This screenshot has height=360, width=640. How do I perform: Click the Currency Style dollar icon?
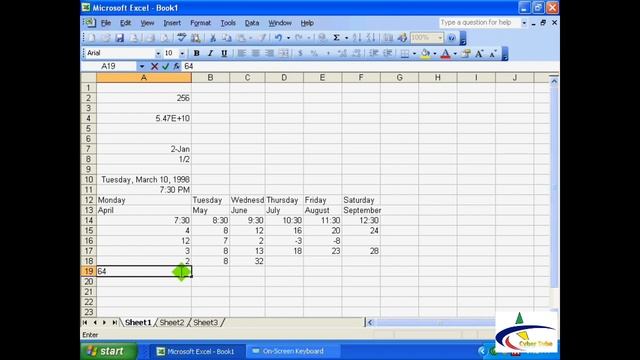pyautogui.click(x=300, y=53)
